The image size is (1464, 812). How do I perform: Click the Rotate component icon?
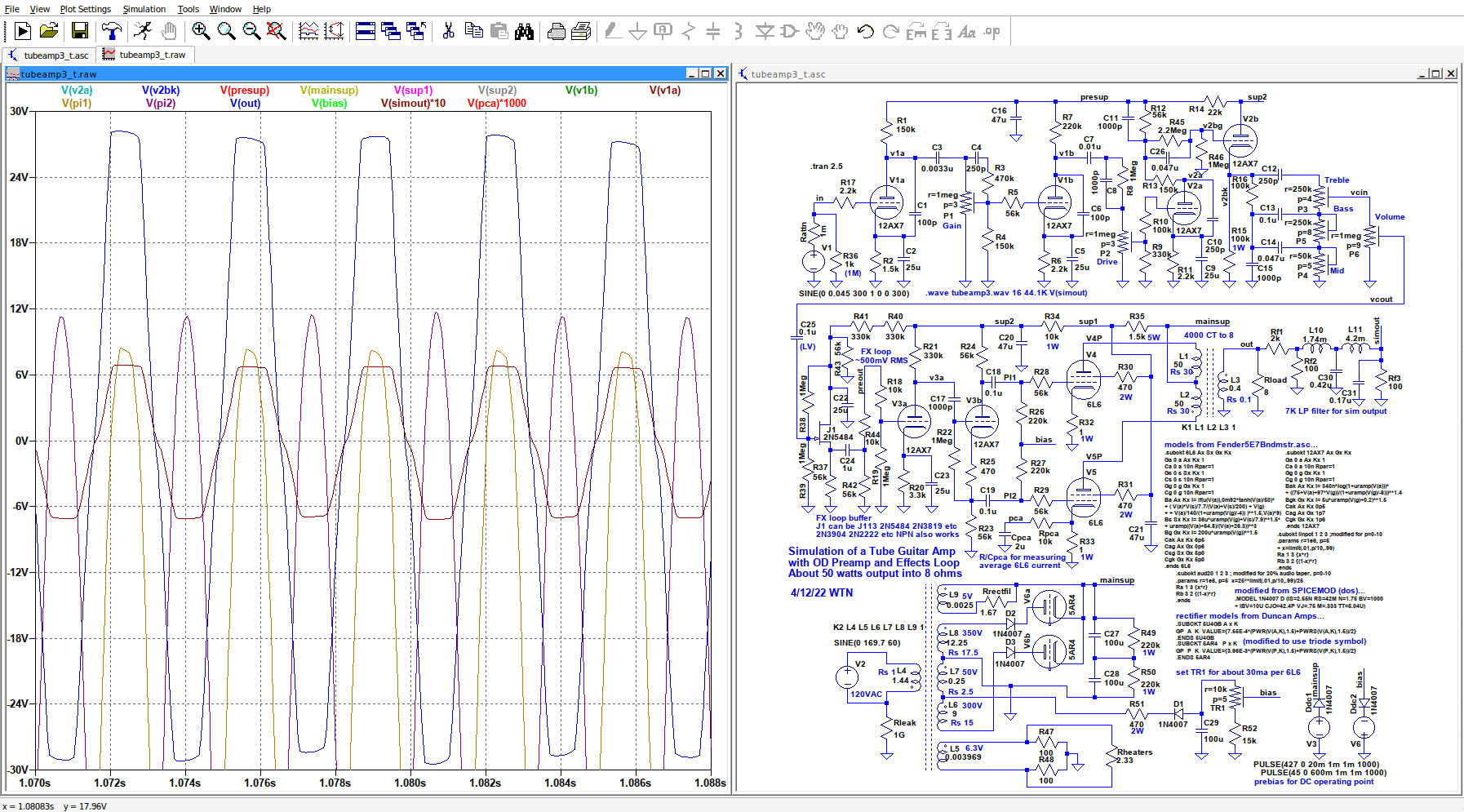pos(916,31)
